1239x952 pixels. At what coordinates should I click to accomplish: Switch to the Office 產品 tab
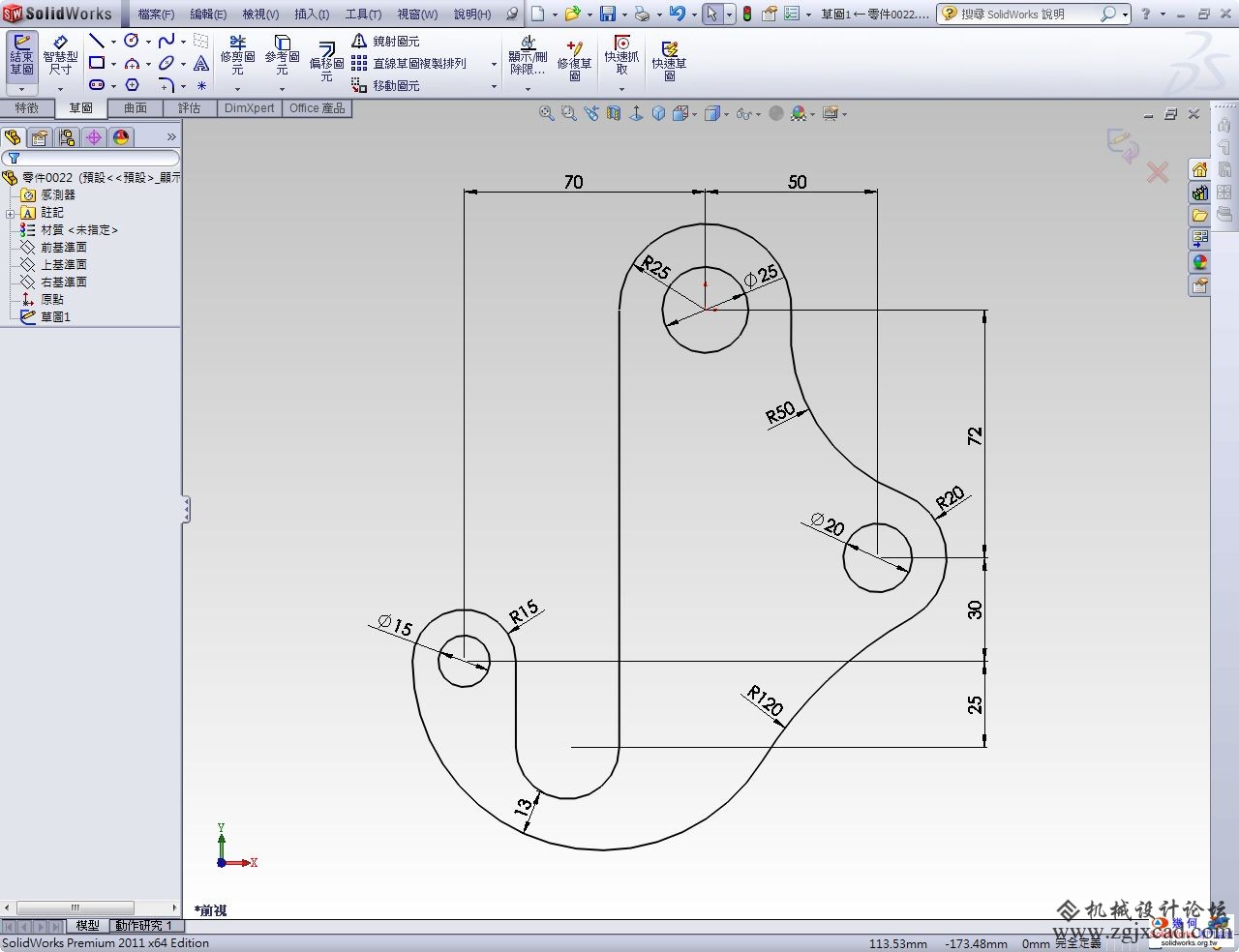[x=317, y=108]
